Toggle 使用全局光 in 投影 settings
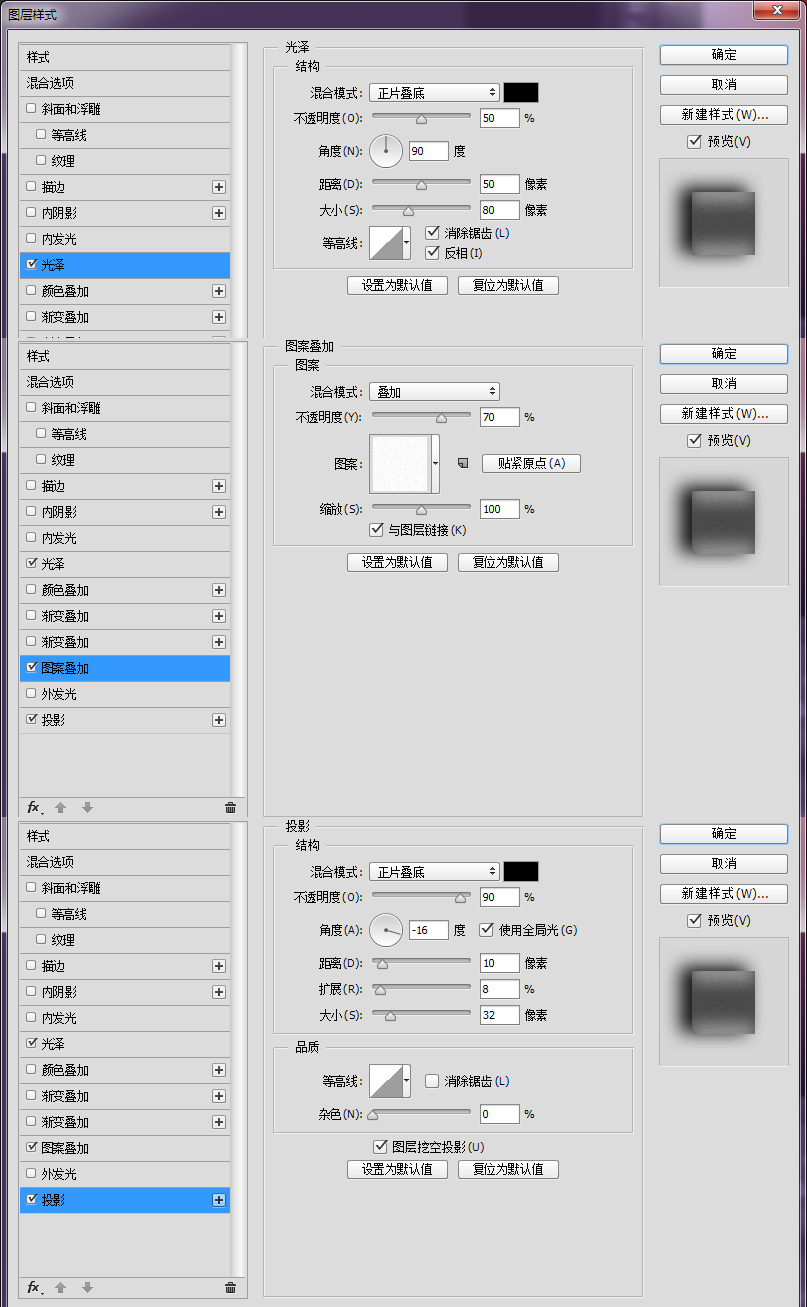 coord(483,930)
